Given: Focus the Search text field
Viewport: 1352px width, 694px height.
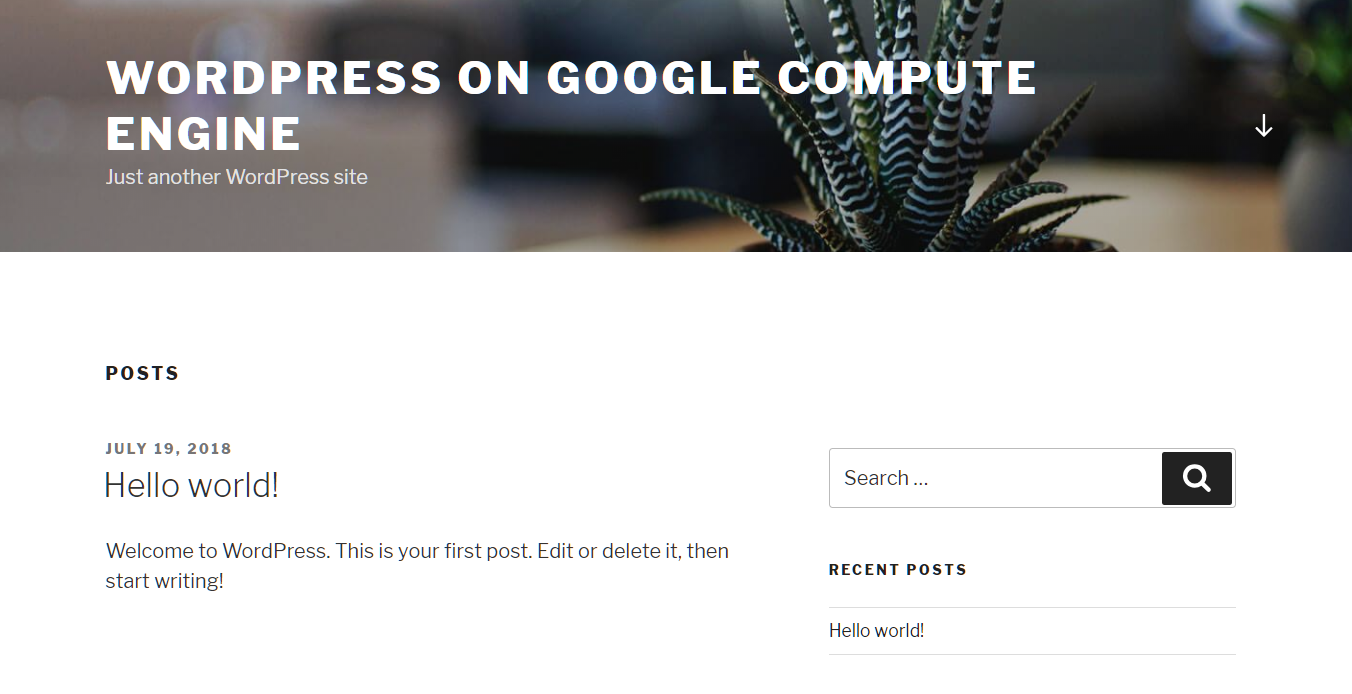Looking at the screenshot, I should pyautogui.click(x=995, y=478).
